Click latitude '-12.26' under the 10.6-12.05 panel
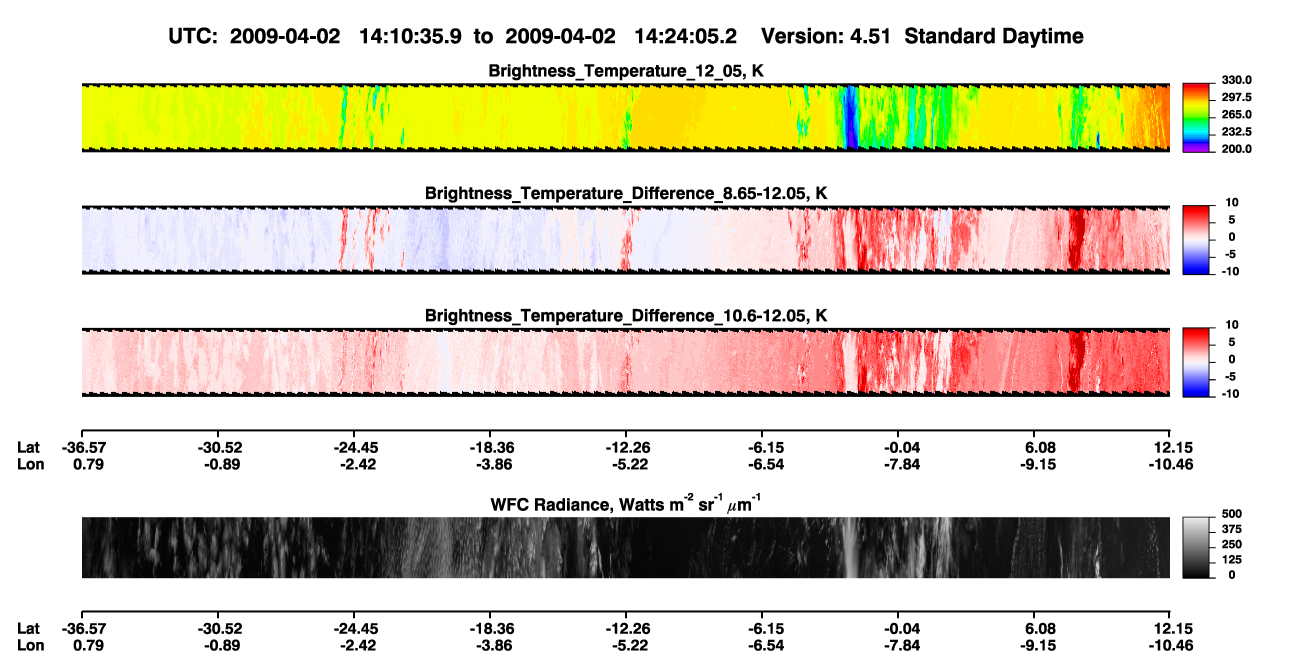Viewport: 1300px width, 667px height. [x=626, y=447]
